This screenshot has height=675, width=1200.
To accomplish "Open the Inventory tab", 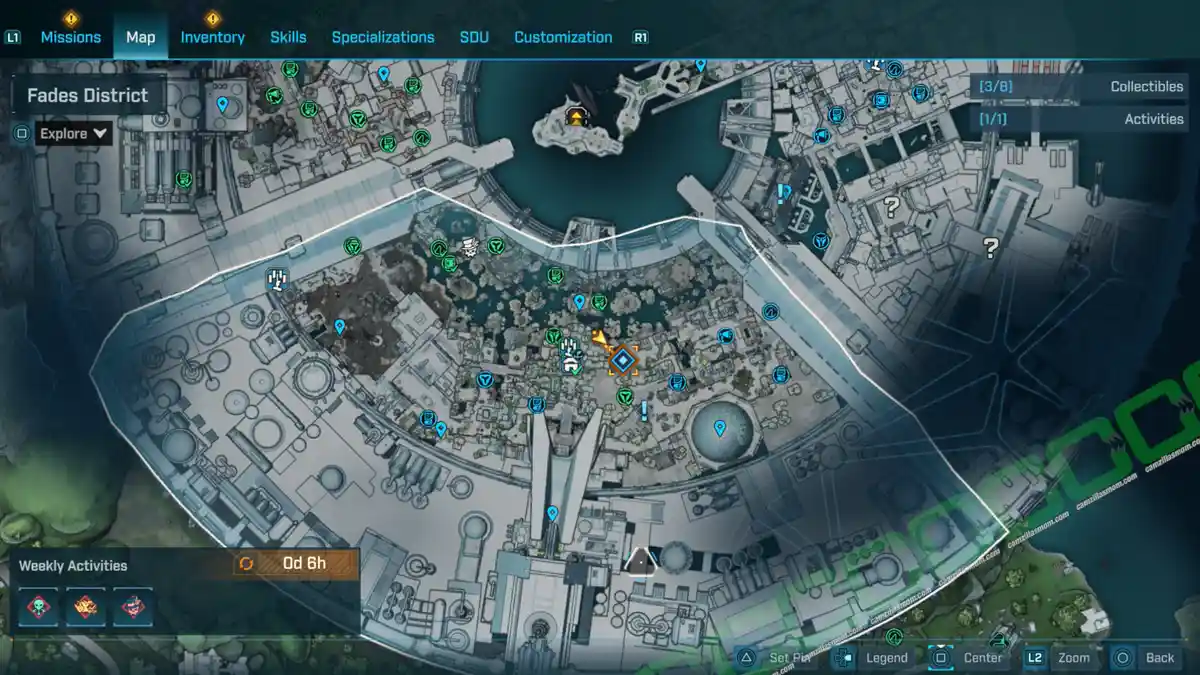I will (213, 36).
